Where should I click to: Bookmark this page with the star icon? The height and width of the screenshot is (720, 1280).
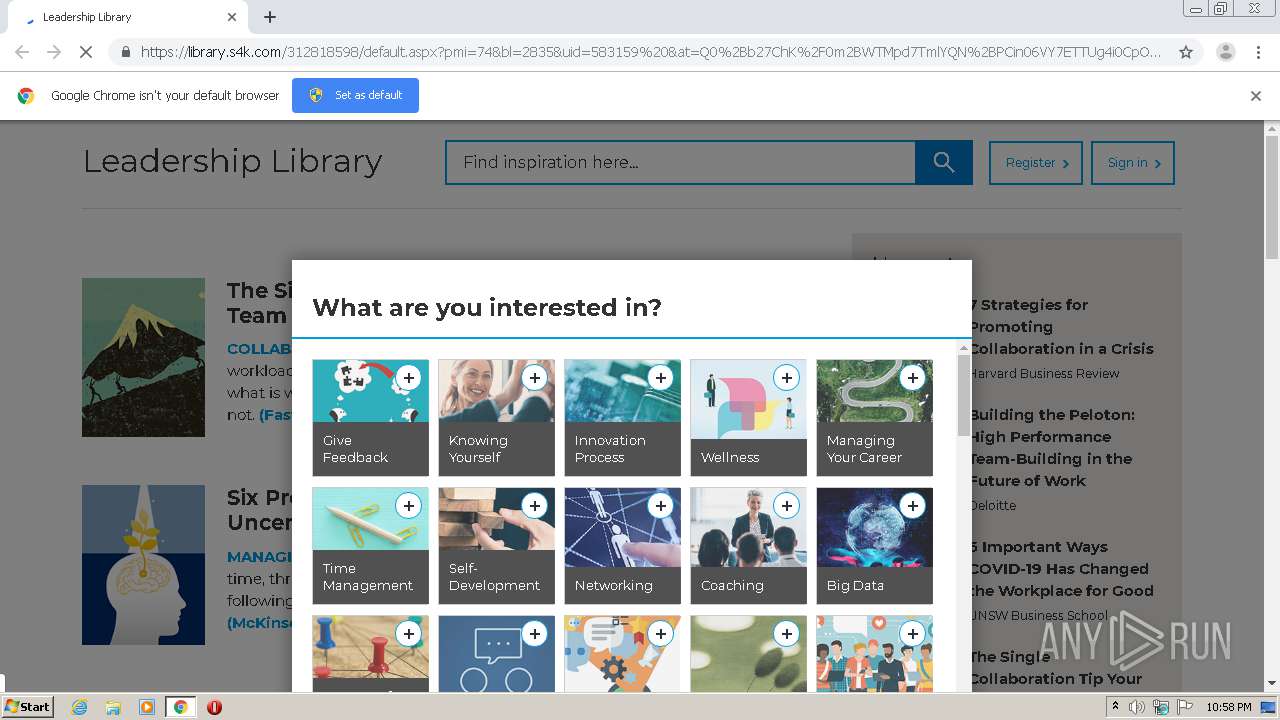tap(1186, 52)
